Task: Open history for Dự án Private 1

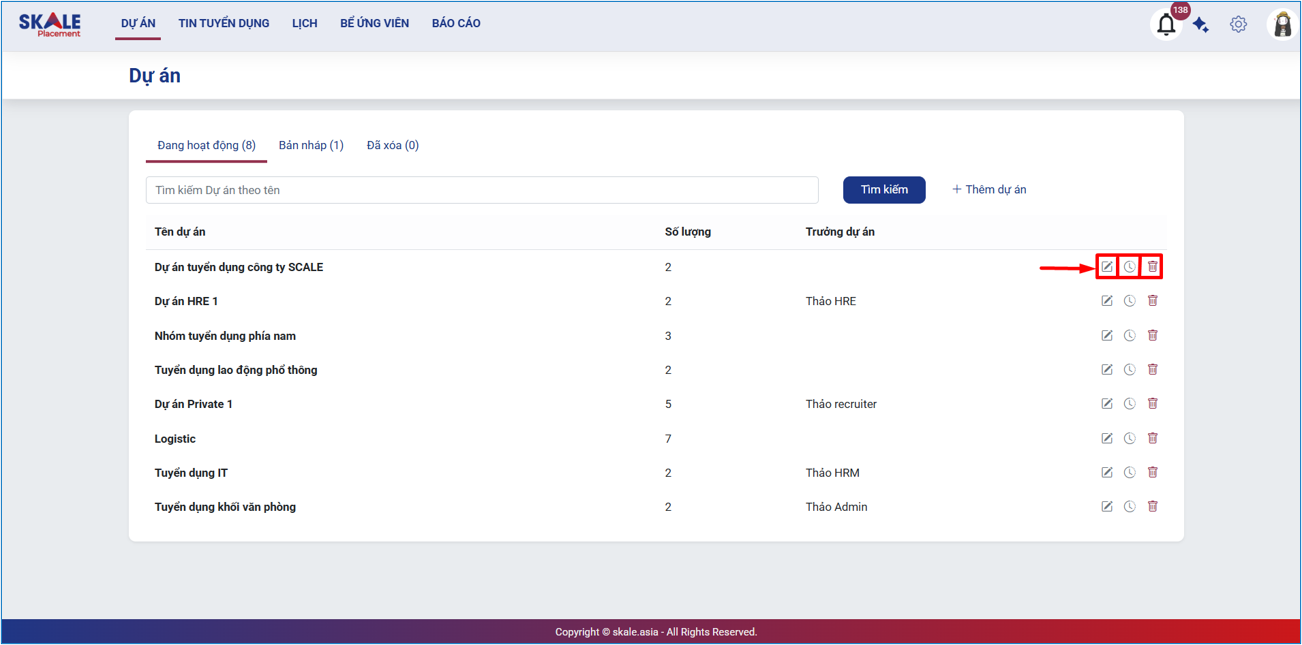Action: [1129, 404]
